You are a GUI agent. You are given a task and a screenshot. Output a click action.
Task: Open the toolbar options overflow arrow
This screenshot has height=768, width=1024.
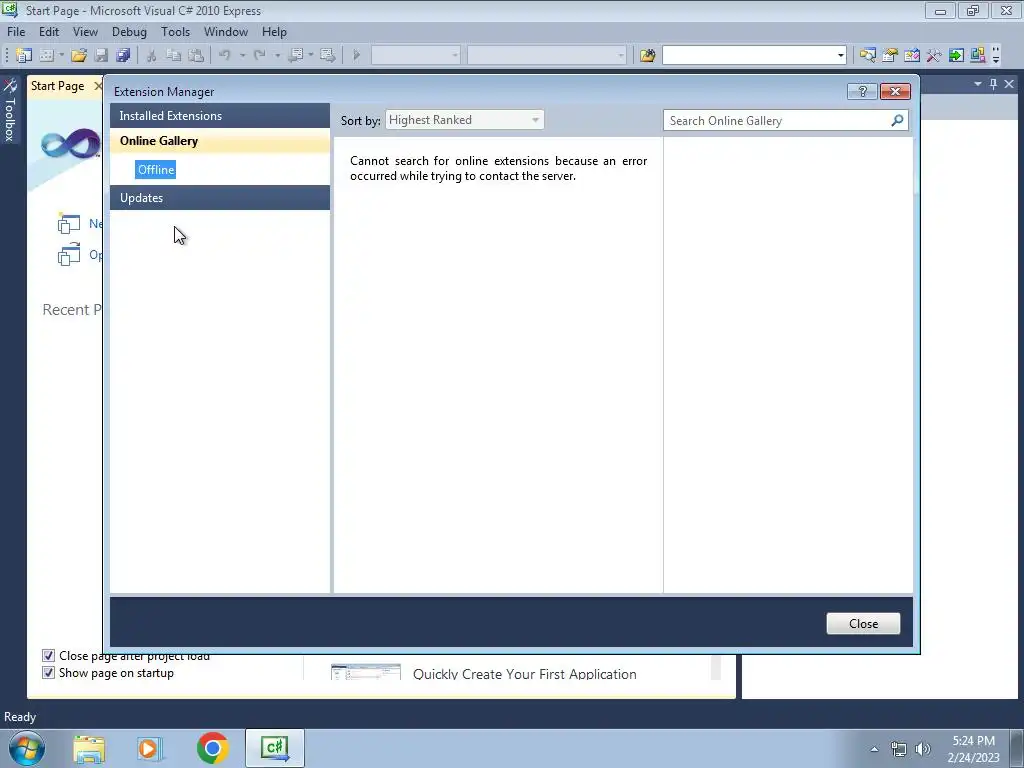(996, 56)
